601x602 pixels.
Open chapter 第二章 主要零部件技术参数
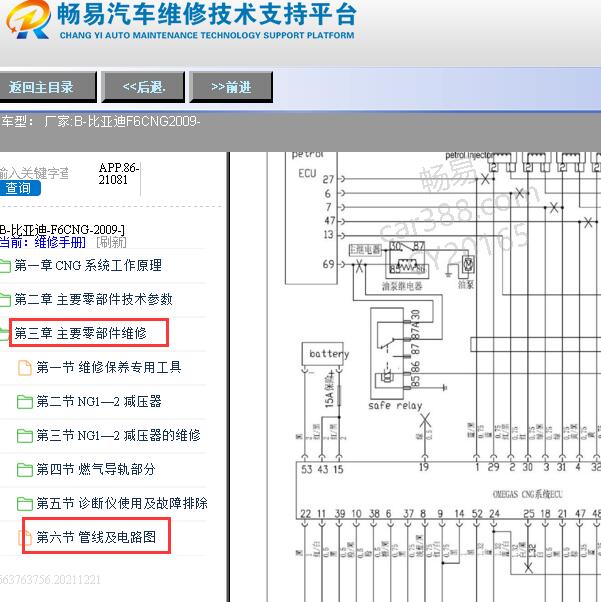tap(93, 299)
